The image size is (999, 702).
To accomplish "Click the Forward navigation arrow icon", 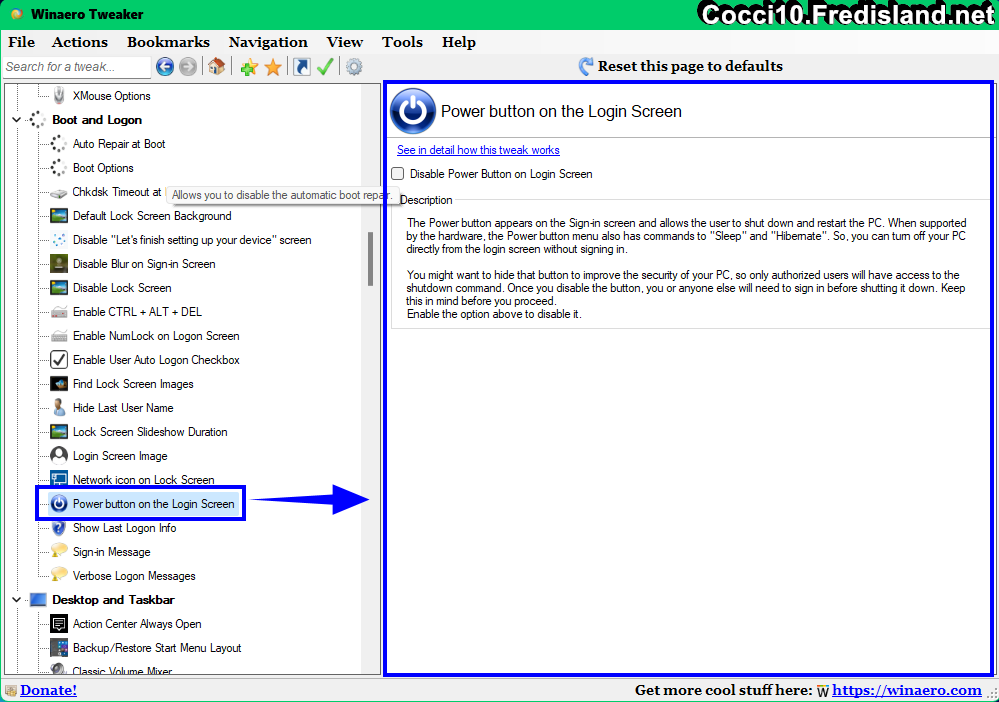I will pyautogui.click(x=188, y=66).
